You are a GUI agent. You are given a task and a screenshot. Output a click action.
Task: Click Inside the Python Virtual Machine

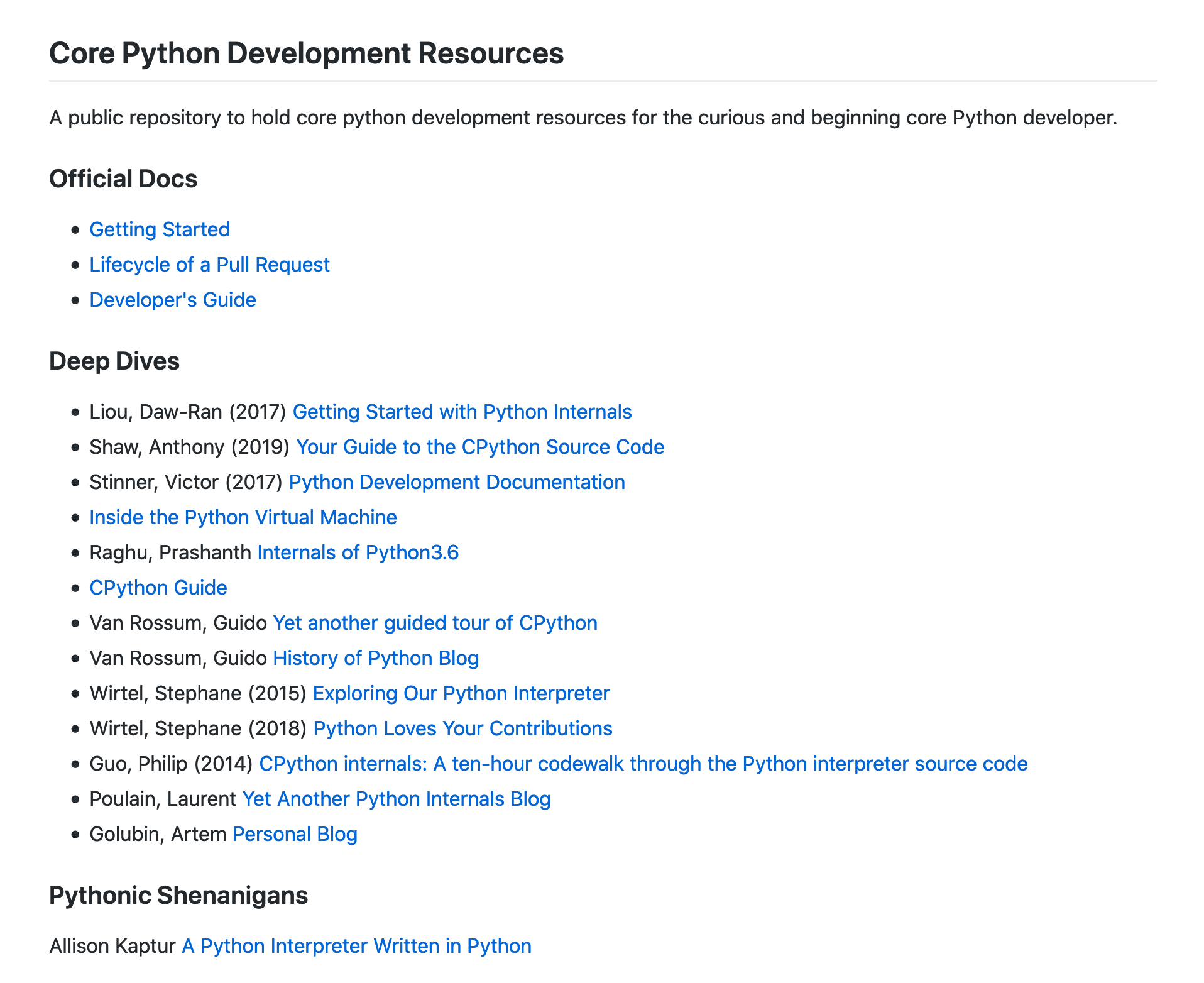(243, 517)
